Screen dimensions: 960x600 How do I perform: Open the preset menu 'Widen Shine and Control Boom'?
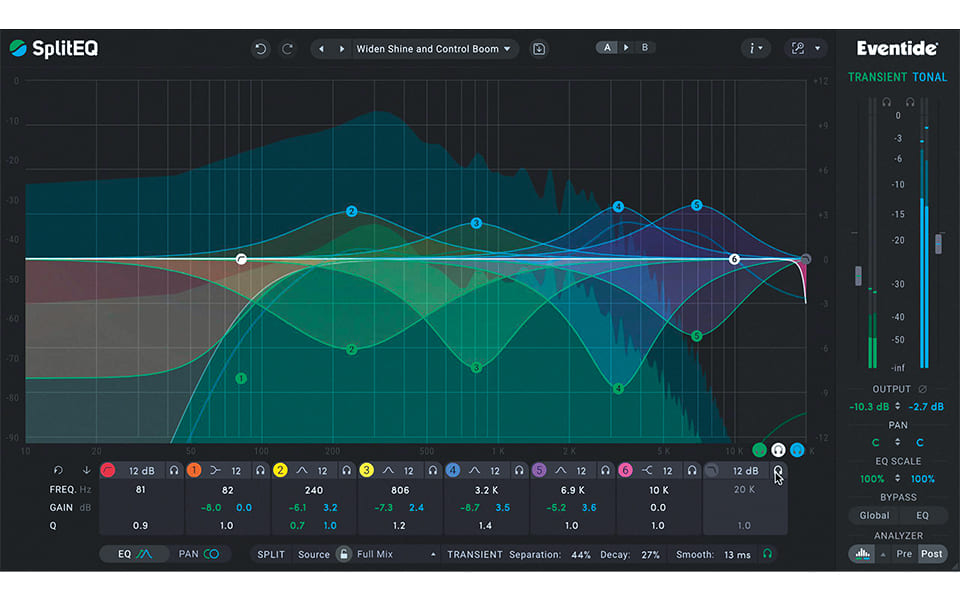[x=433, y=48]
